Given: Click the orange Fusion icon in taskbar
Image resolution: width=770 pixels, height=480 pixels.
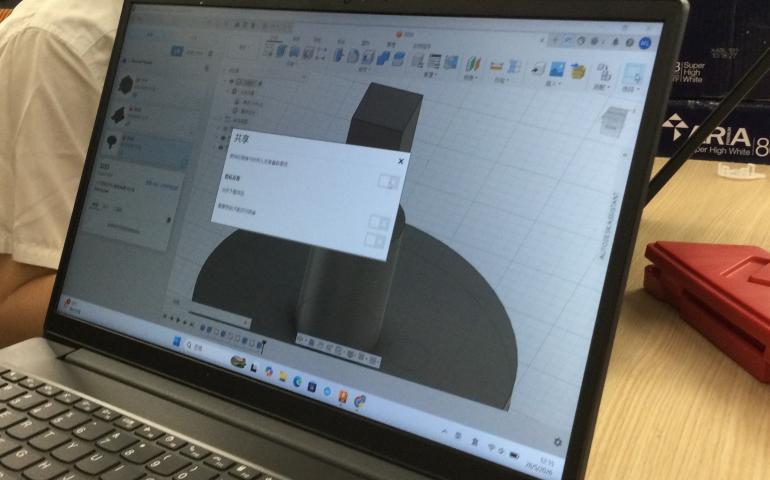Looking at the screenshot, I should coord(343,396).
